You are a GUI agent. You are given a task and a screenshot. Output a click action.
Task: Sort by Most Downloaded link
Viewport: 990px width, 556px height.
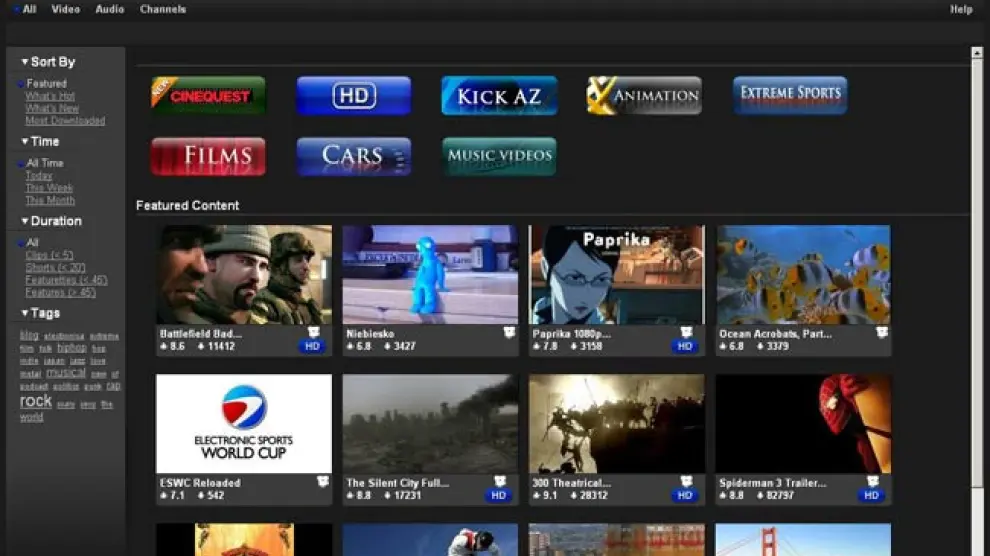coord(65,121)
